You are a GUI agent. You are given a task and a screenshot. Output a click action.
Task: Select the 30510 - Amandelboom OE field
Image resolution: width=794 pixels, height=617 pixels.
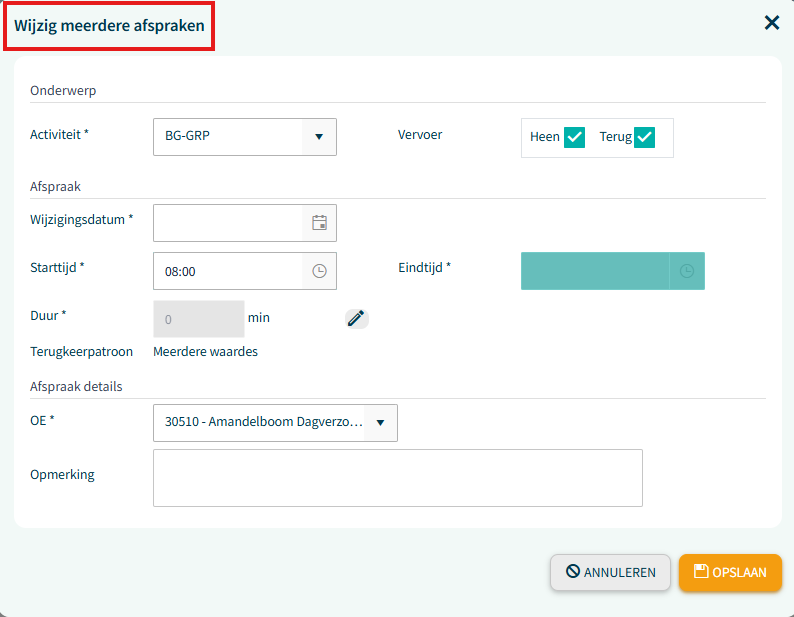click(x=275, y=422)
